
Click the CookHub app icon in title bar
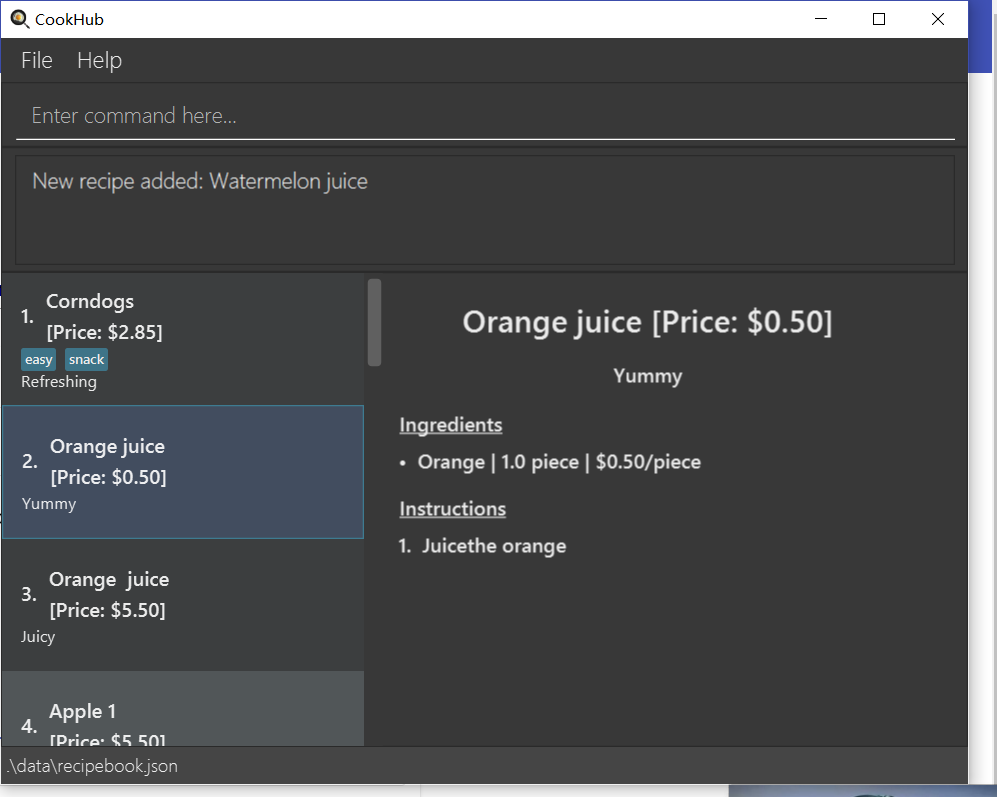point(20,19)
